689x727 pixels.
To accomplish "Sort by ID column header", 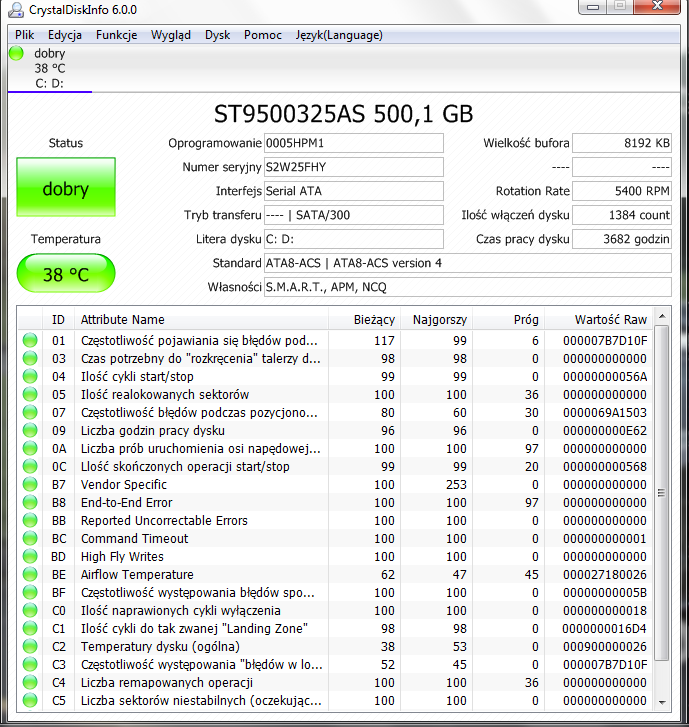I will (x=58, y=319).
